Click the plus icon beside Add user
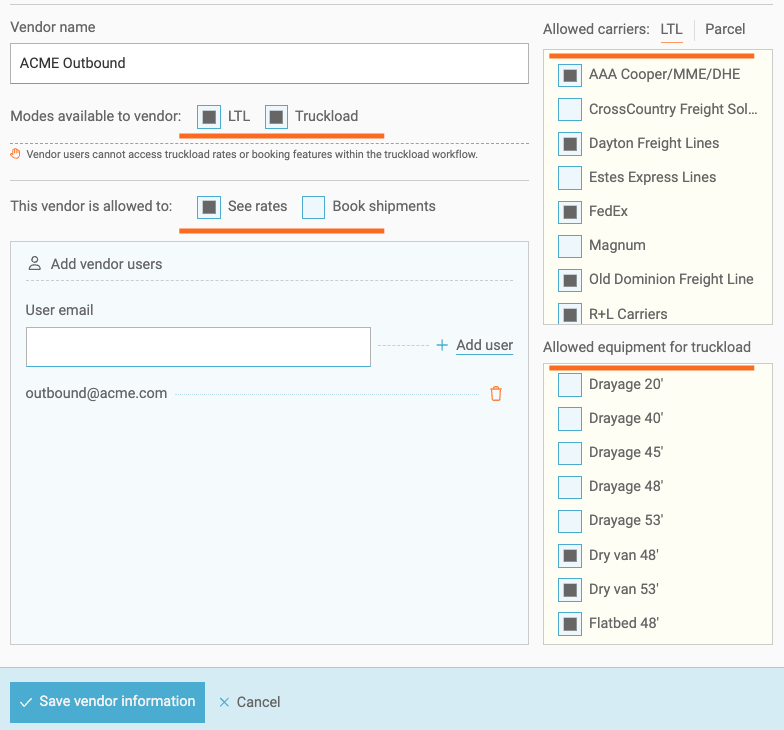 tap(442, 345)
